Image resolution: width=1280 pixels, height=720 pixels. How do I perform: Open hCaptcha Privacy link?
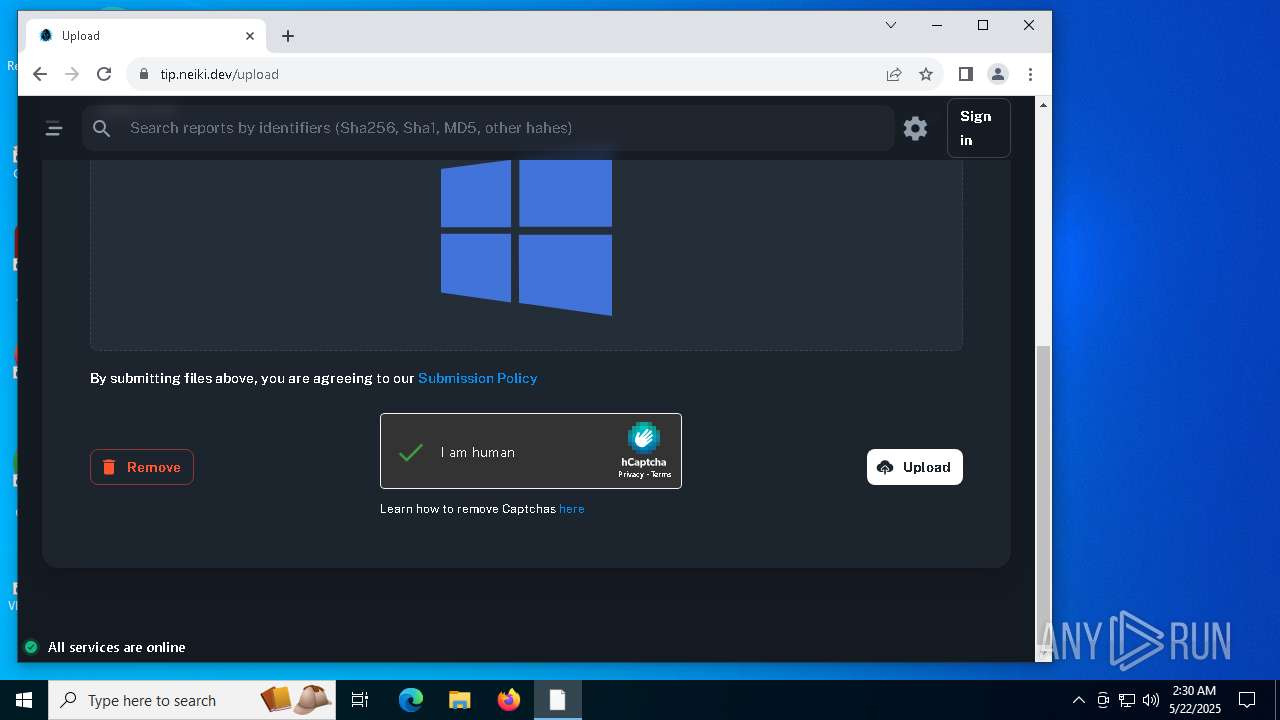tap(631, 474)
